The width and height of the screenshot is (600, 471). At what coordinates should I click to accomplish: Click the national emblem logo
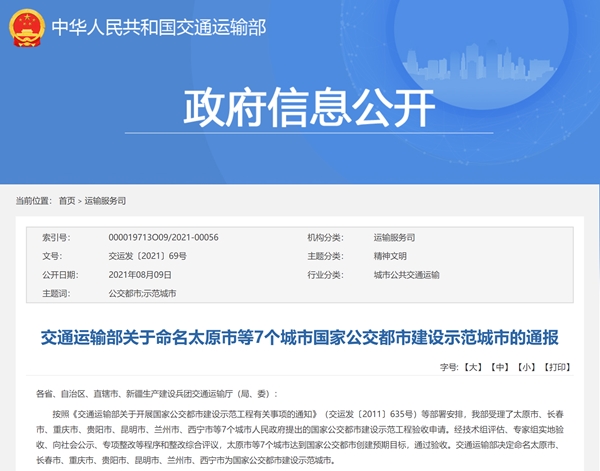tap(27, 28)
